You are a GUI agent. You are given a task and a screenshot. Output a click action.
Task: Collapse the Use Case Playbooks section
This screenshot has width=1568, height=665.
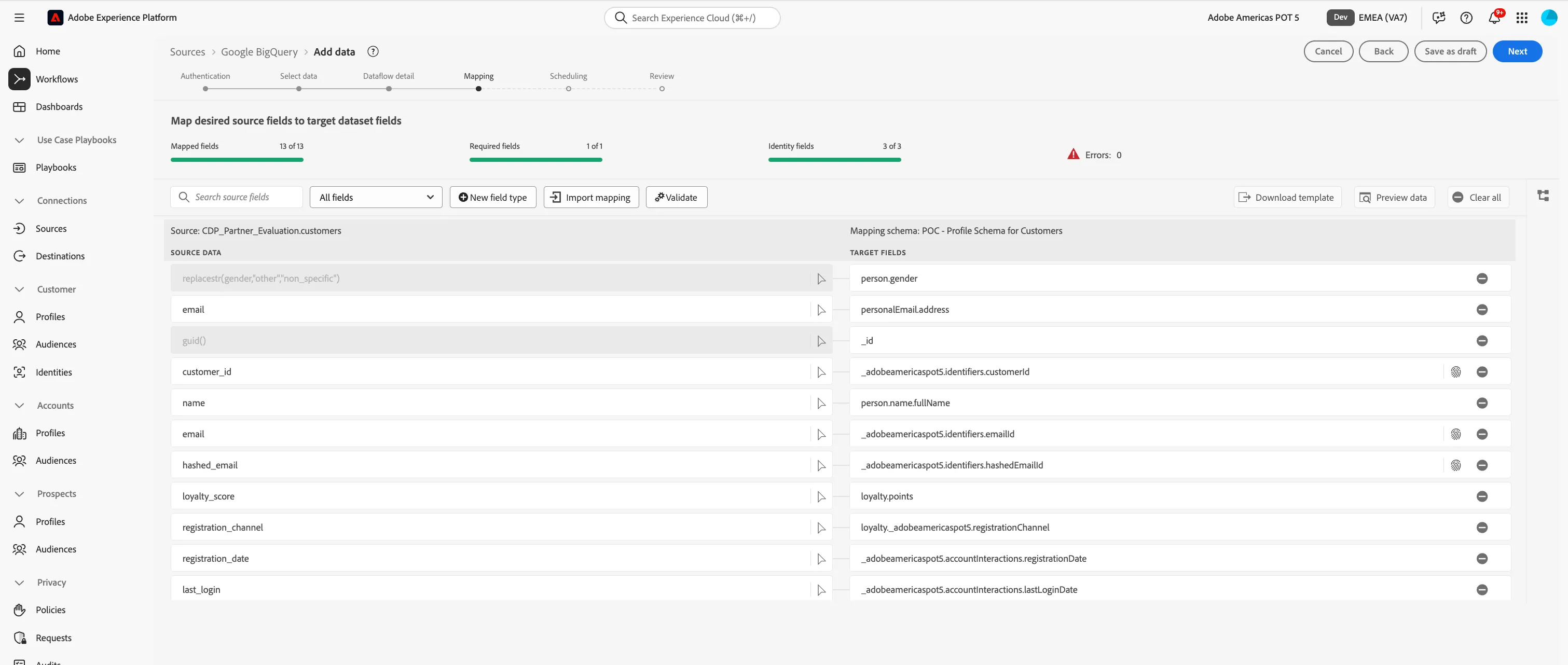click(x=20, y=140)
